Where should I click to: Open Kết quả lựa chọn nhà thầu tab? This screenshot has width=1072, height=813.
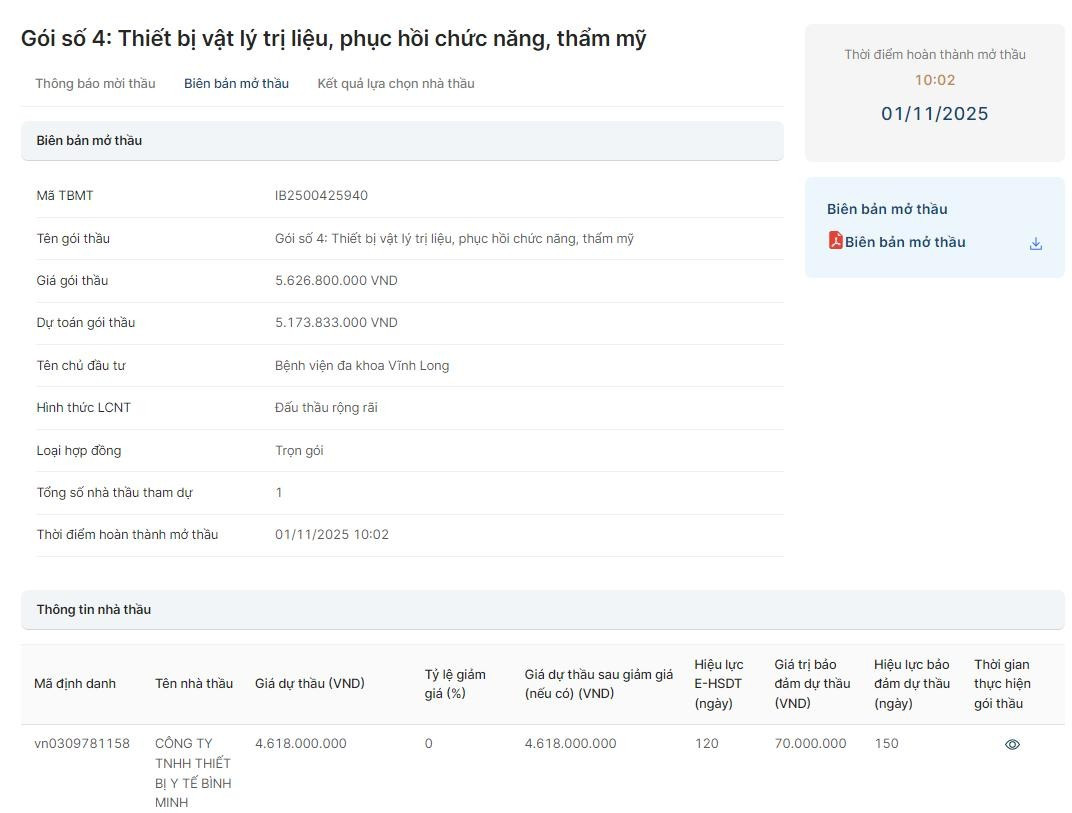[x=396, y=83]
